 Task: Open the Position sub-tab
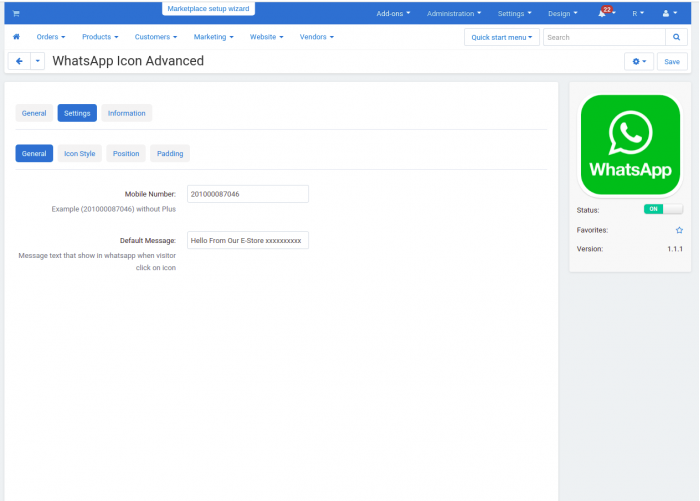coord(126,153)
